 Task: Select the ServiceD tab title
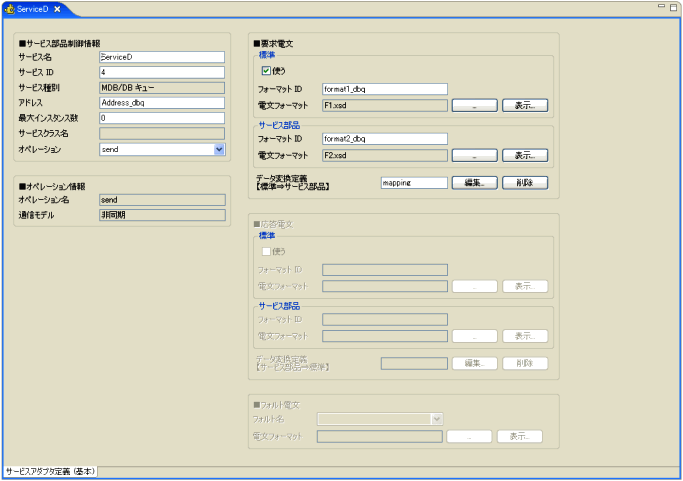(33, 9)
